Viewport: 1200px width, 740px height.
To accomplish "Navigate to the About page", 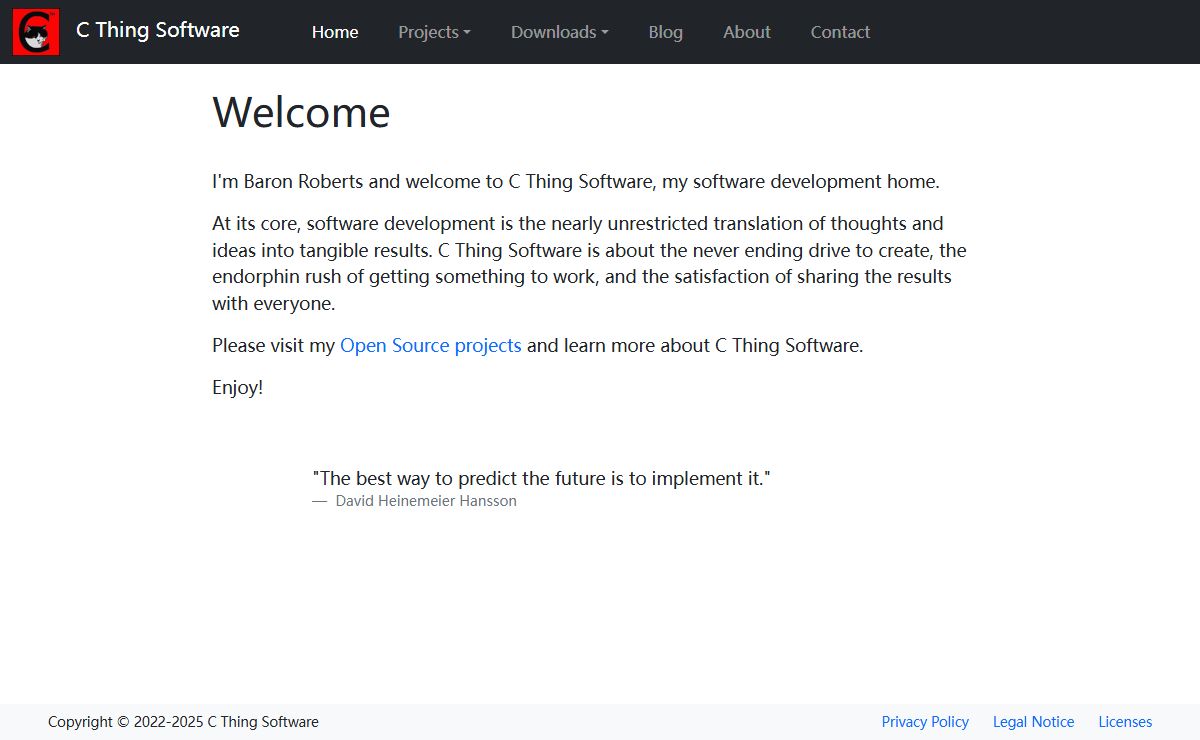I will pos(746,32).
